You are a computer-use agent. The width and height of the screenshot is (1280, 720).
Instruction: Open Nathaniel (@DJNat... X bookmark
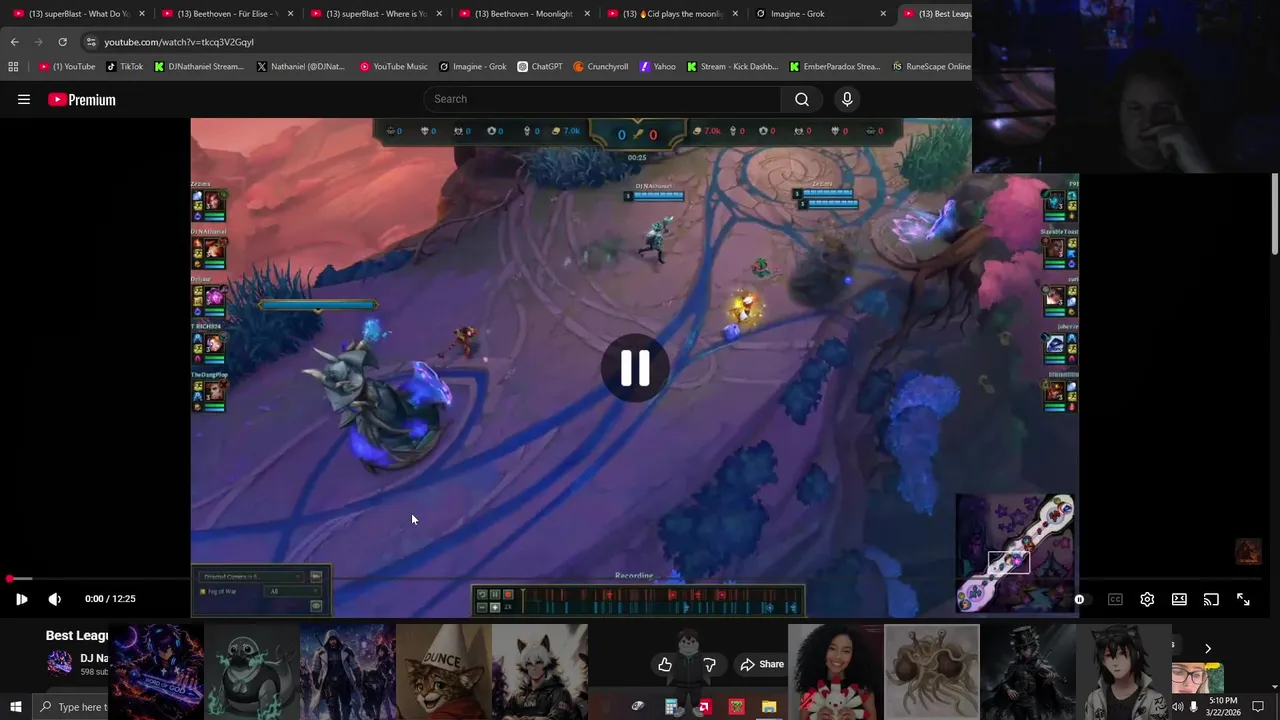coord(301,67)
